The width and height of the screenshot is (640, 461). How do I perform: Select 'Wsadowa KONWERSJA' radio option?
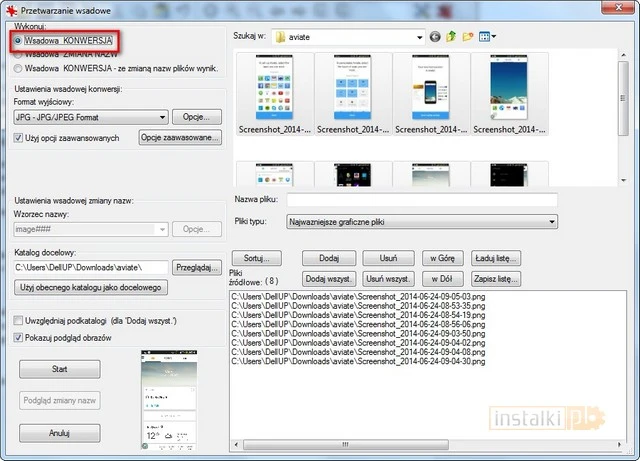click(x=19, y=40)
